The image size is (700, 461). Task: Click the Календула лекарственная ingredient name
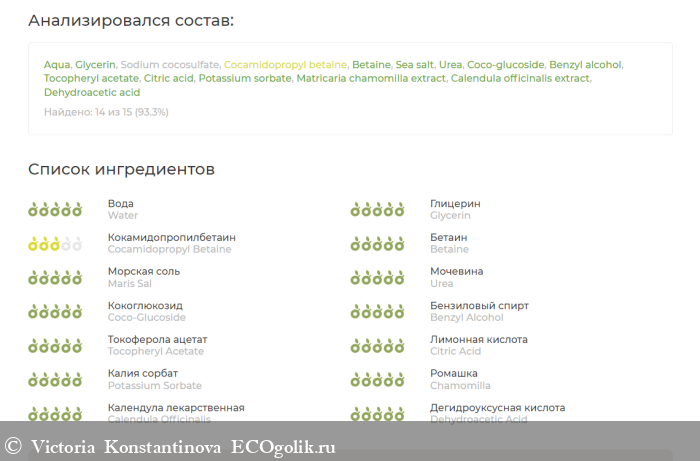tap(176, 407)
